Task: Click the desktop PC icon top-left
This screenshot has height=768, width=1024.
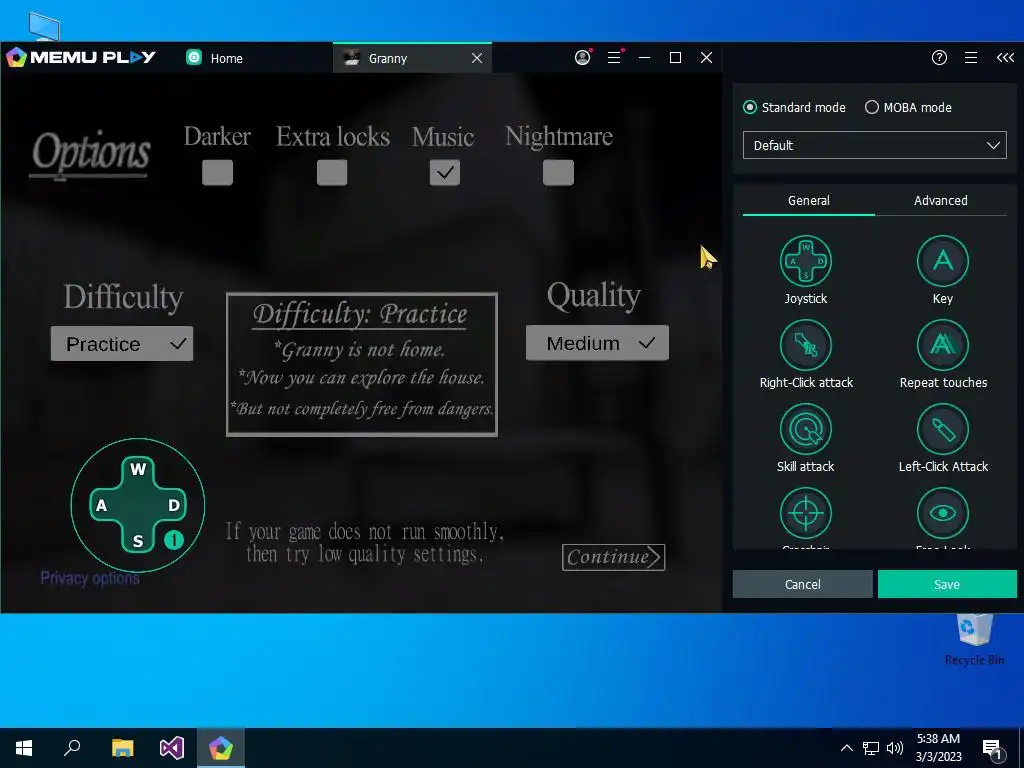Action: [44, 26]
